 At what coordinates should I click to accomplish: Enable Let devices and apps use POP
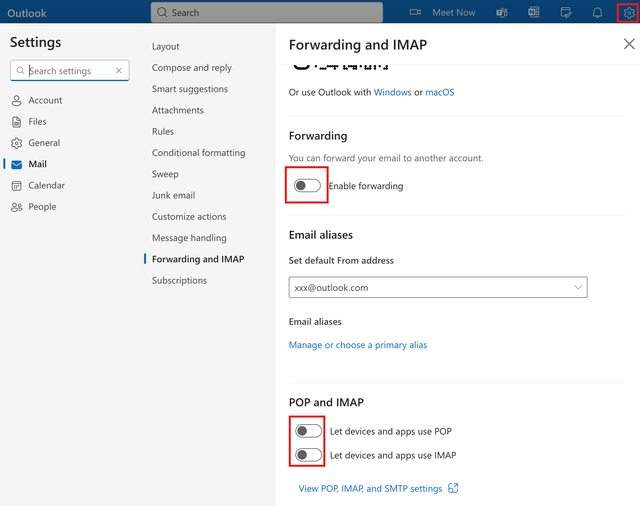308,431
